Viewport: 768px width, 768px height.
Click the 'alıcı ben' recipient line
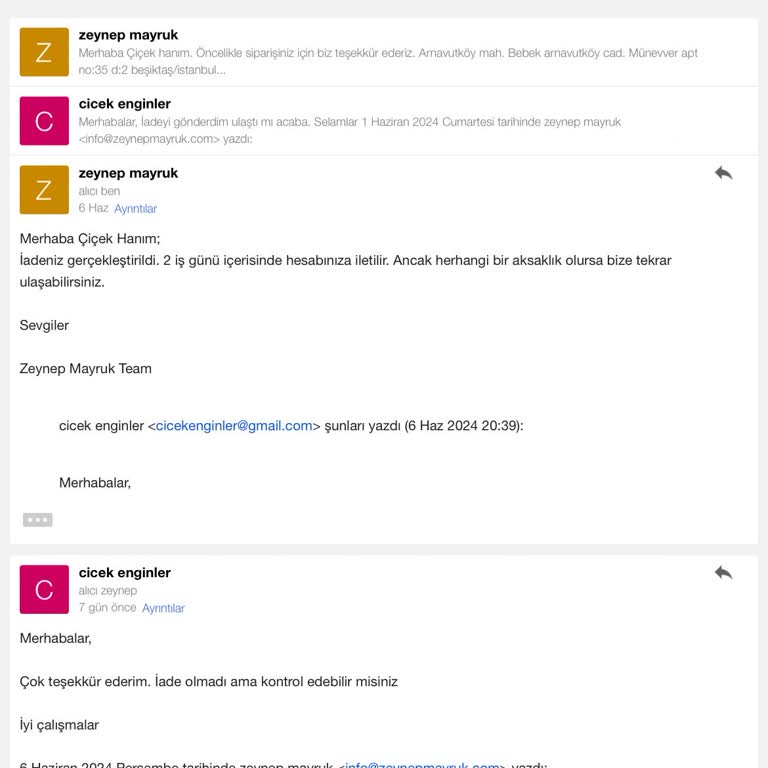99,191
